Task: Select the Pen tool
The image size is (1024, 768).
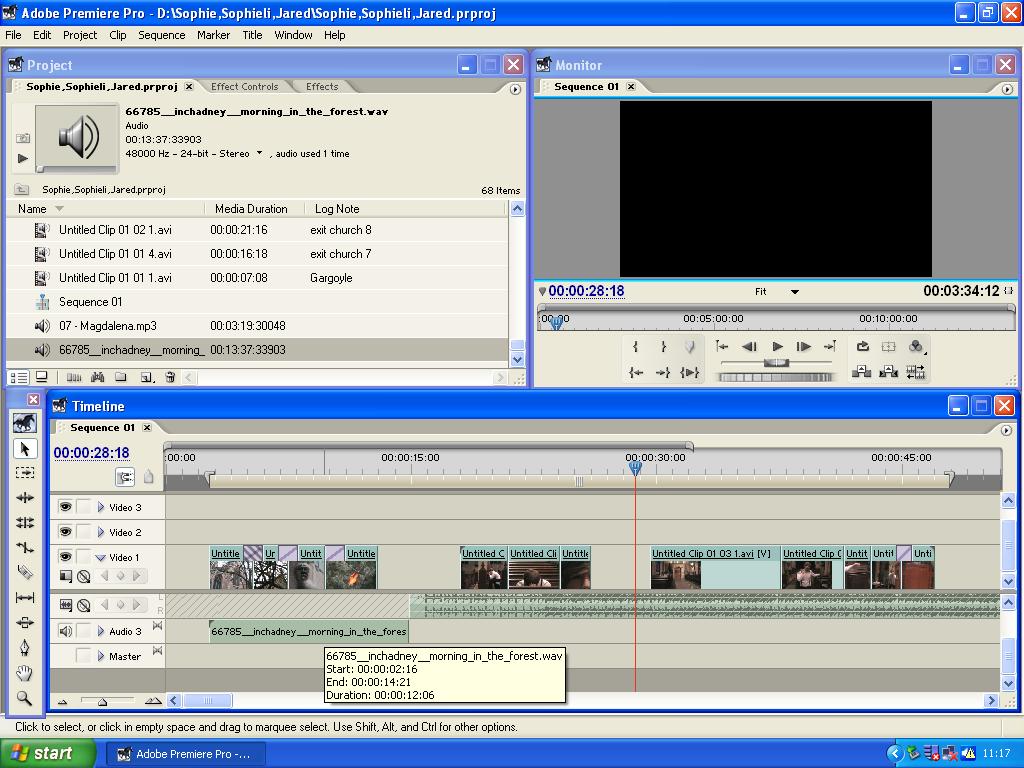Action: point(25,647)
